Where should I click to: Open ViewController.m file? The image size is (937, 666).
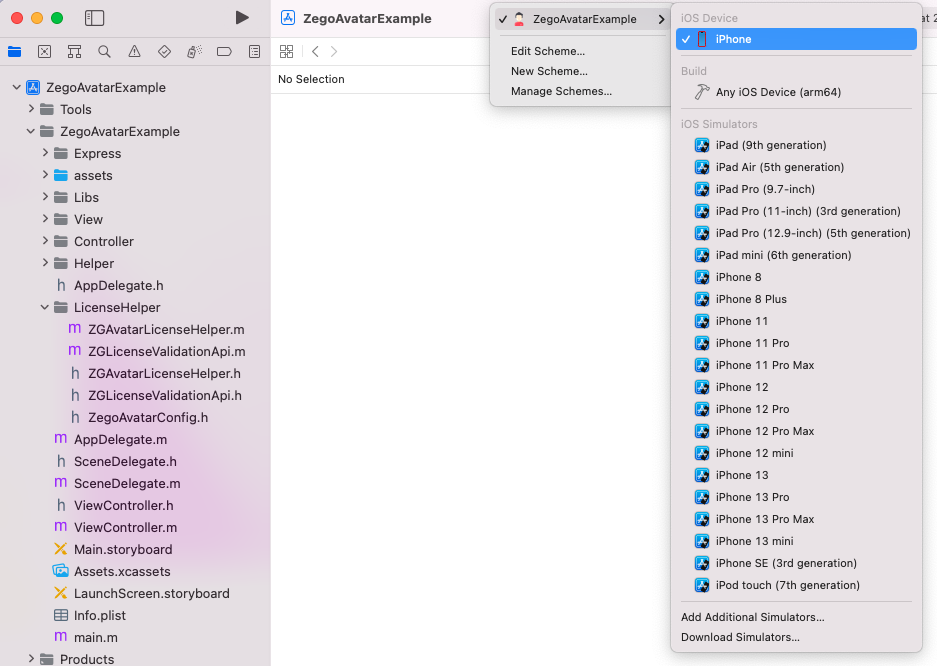coord(125,527)
